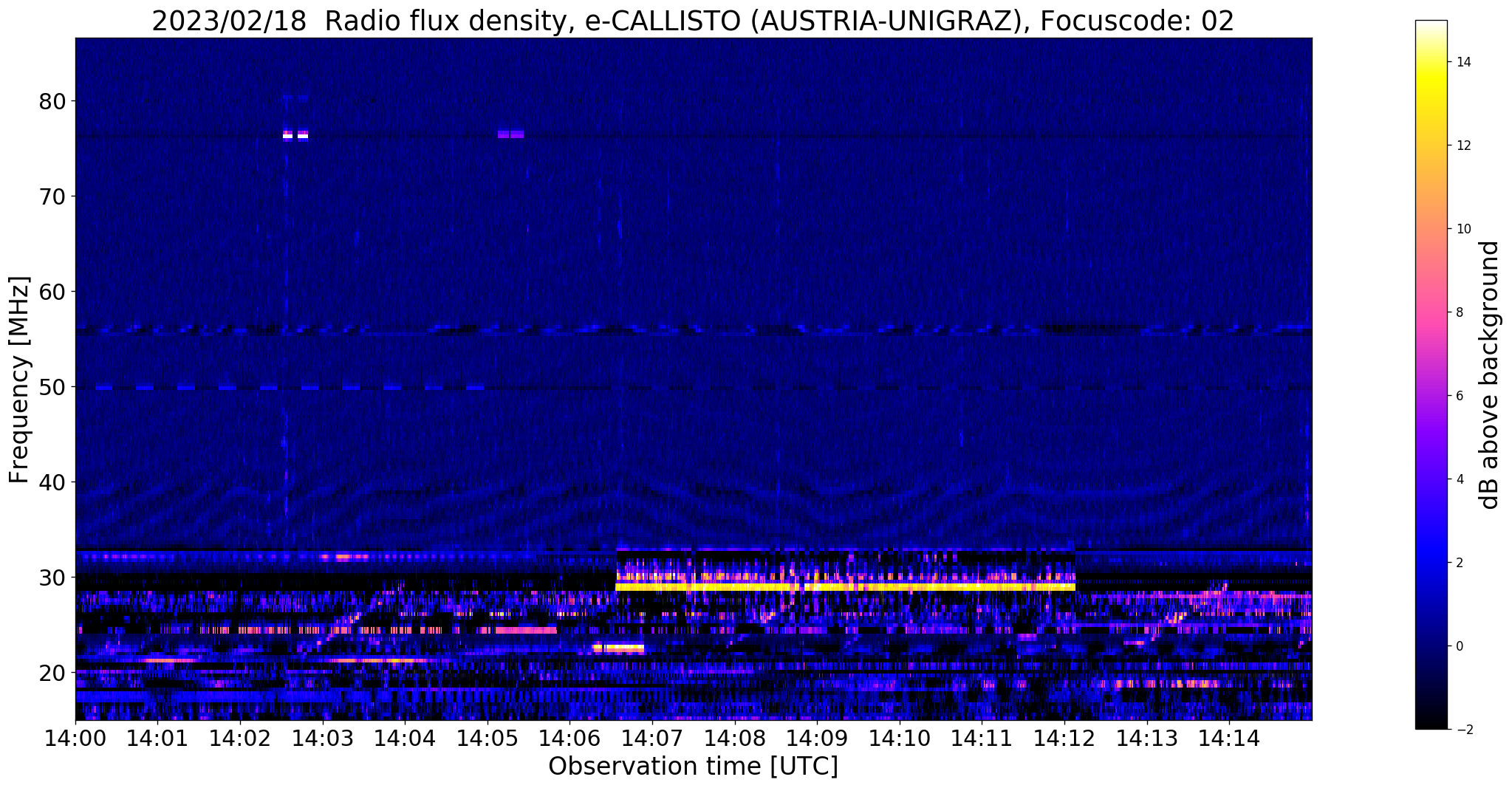Image resolution: width=1512 pixels, height=788 pixels.
Task: Click the 14:01 time tick label
Action: coord(158,738)
